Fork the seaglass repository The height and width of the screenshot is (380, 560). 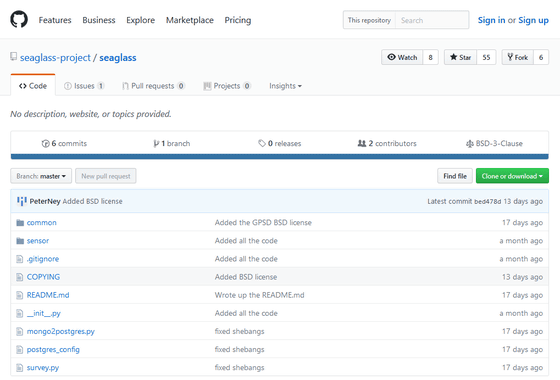tap(518, 57)
